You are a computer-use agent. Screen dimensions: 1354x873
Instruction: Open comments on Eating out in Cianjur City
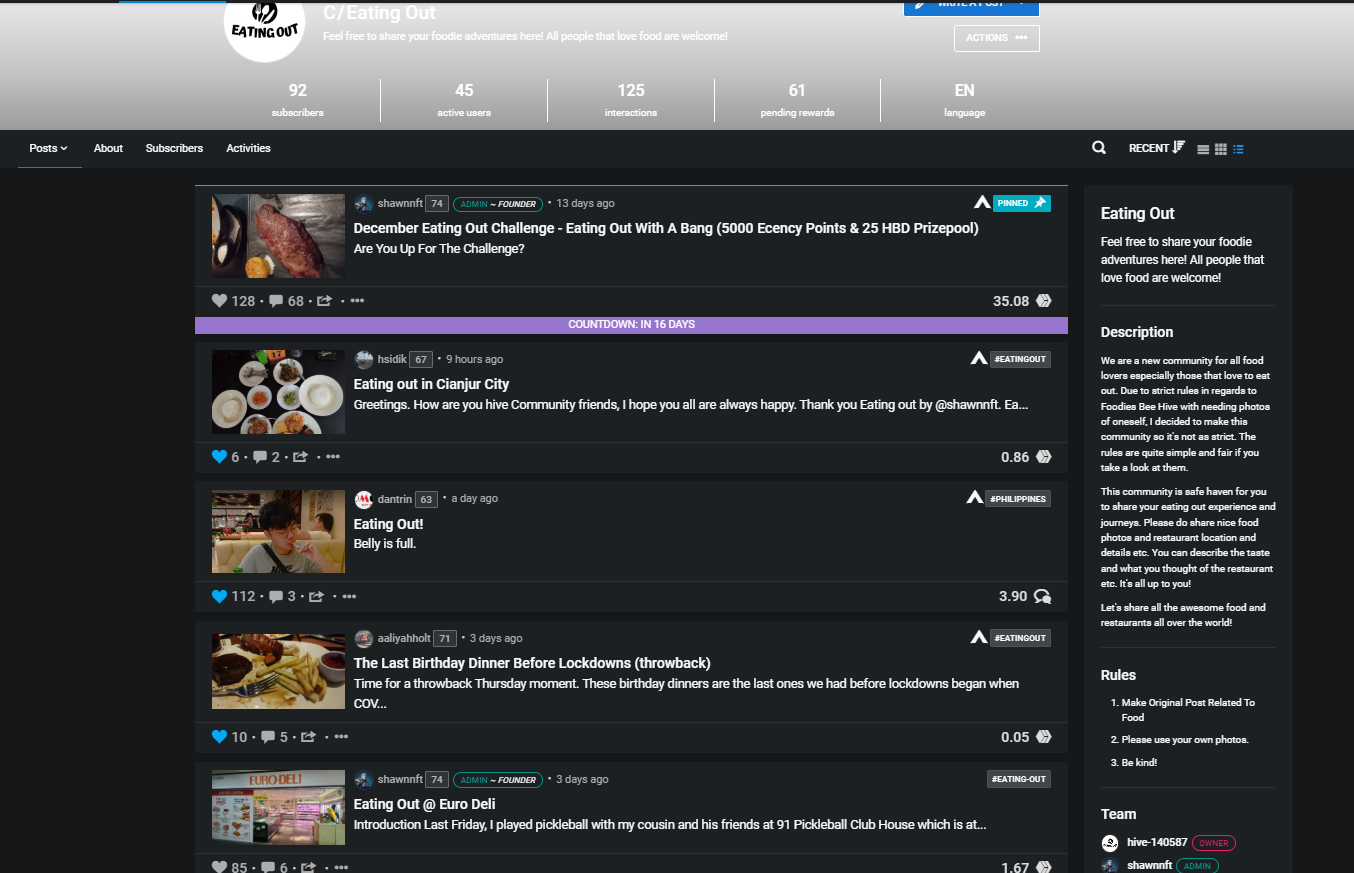point(260,457)
